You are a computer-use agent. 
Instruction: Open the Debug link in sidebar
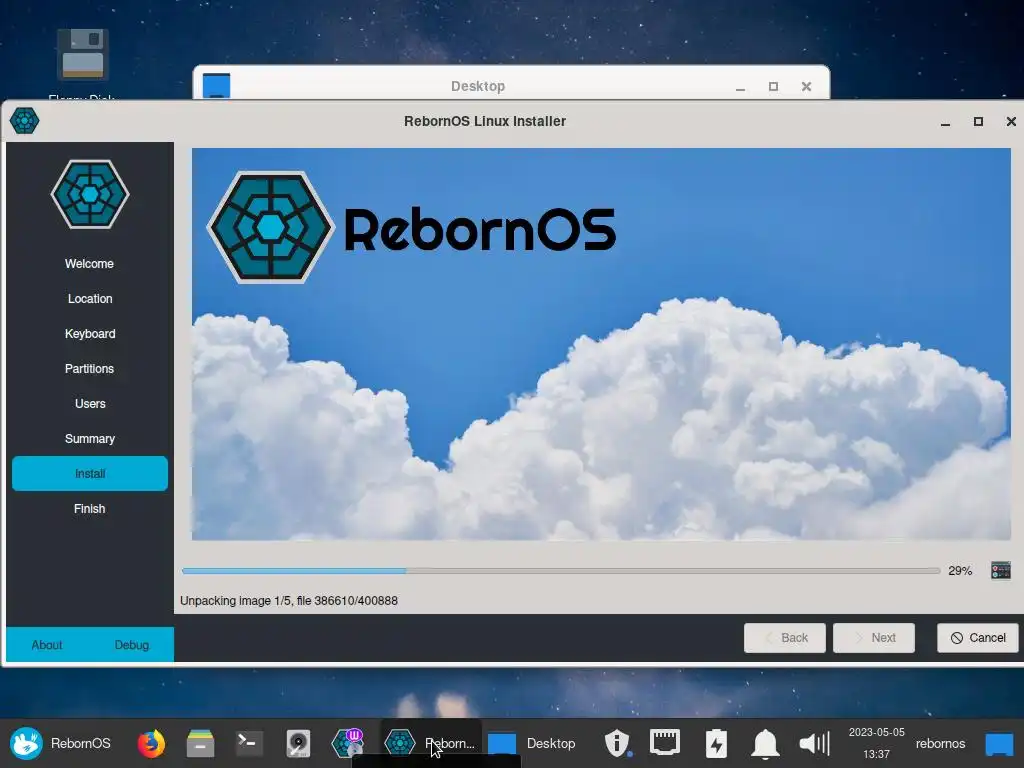pos(132,645)
